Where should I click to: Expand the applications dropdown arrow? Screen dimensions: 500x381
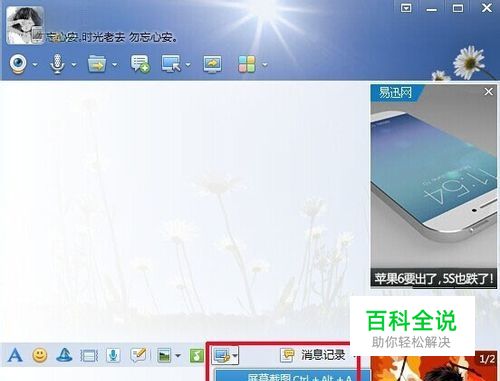[265, 64]
